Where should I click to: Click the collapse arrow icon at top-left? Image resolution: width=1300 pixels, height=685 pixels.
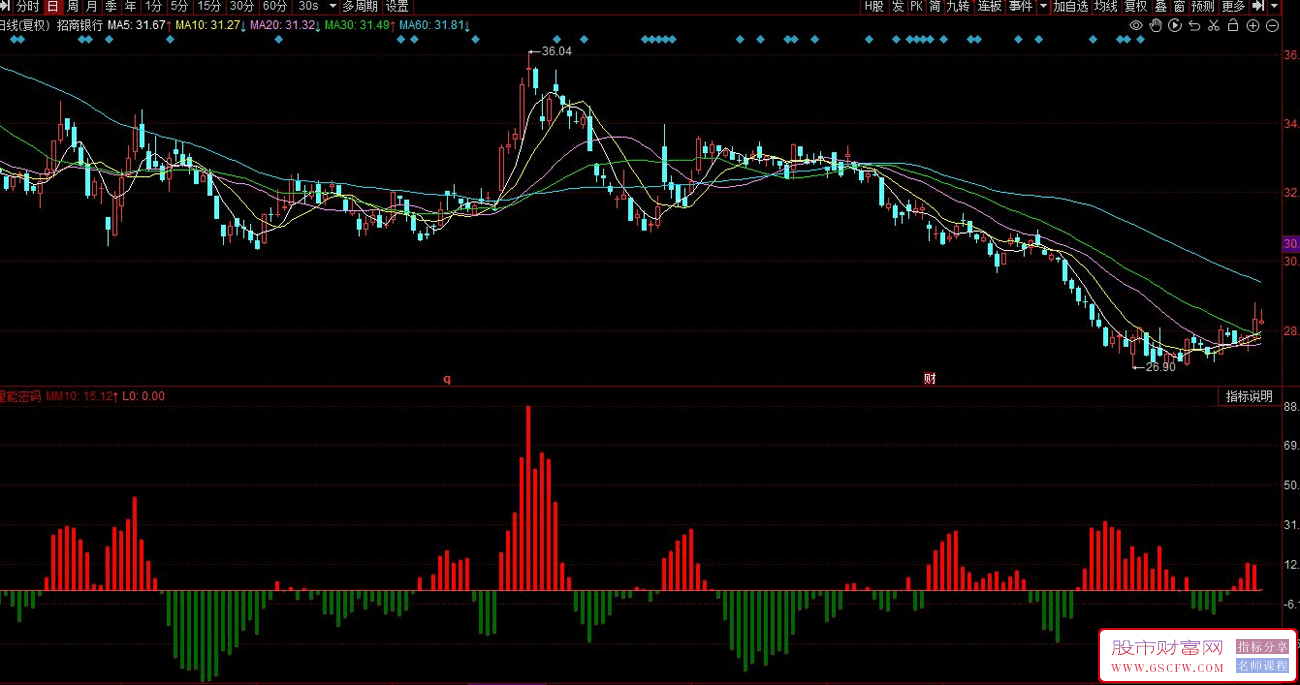coord(6,6)
